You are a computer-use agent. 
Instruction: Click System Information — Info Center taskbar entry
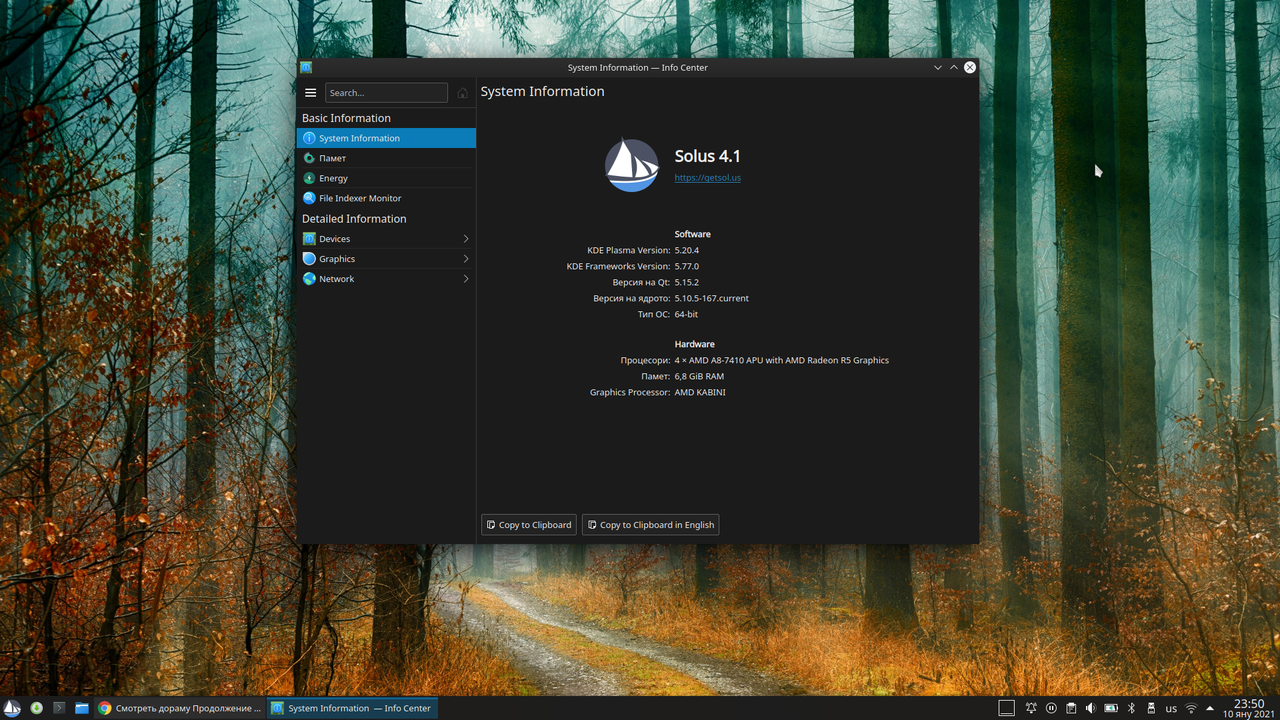pyautogui.click(x=352, y=708)
